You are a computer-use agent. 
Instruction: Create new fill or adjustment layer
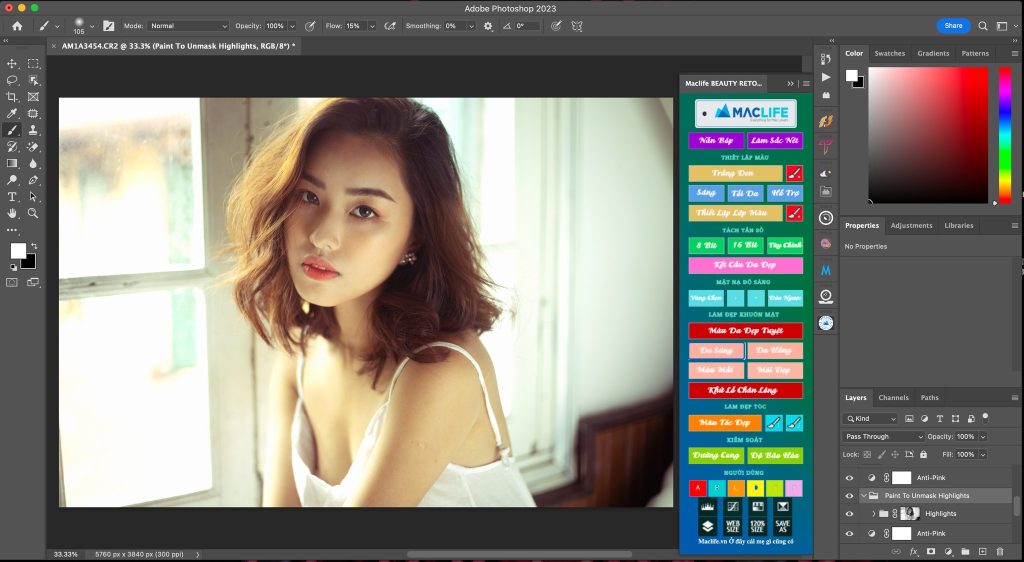(948, 552)
